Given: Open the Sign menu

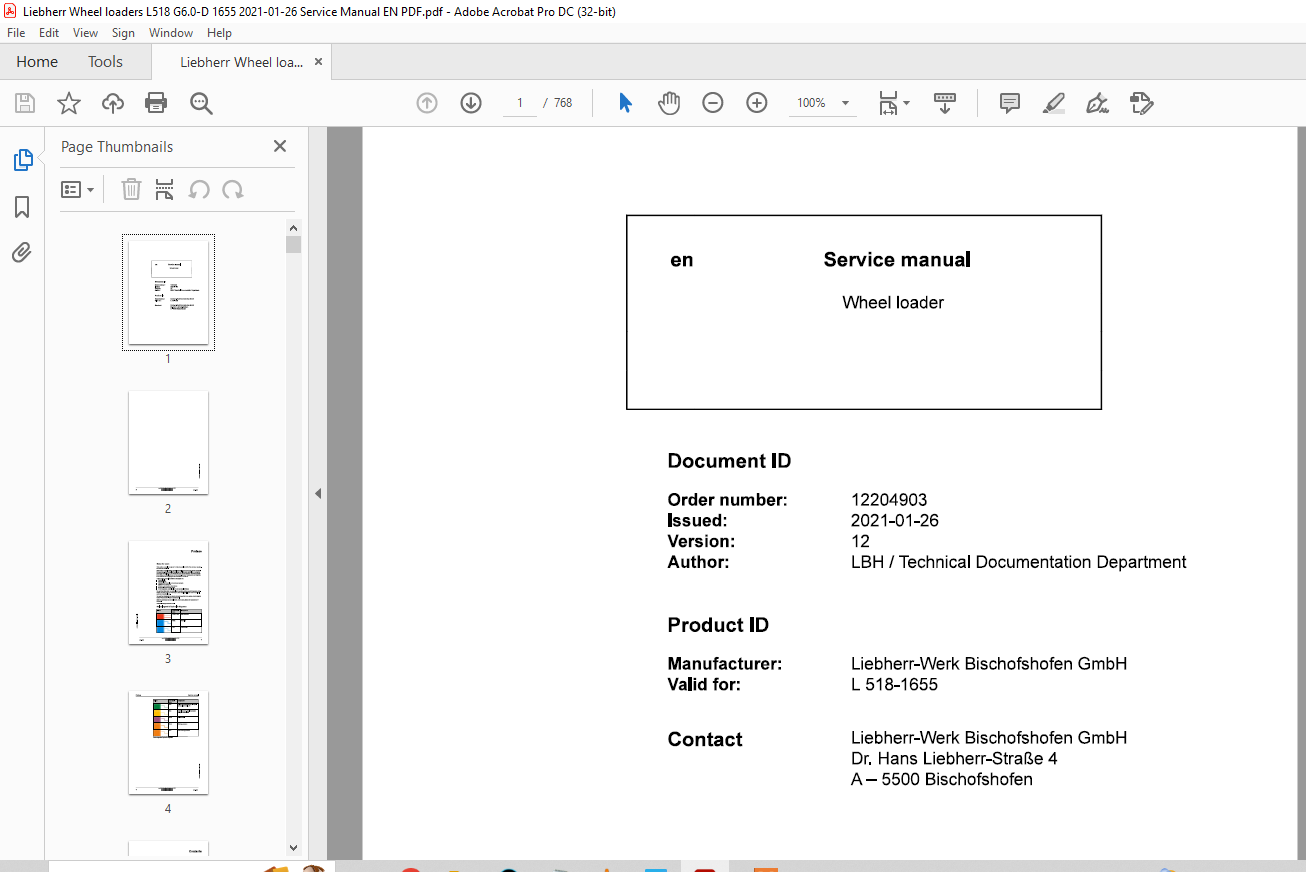Looking at the screenshot, I should [x=123, y=33].
